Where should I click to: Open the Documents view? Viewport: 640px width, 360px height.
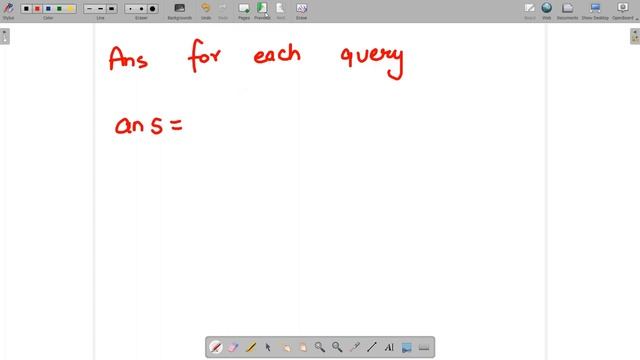567,11
